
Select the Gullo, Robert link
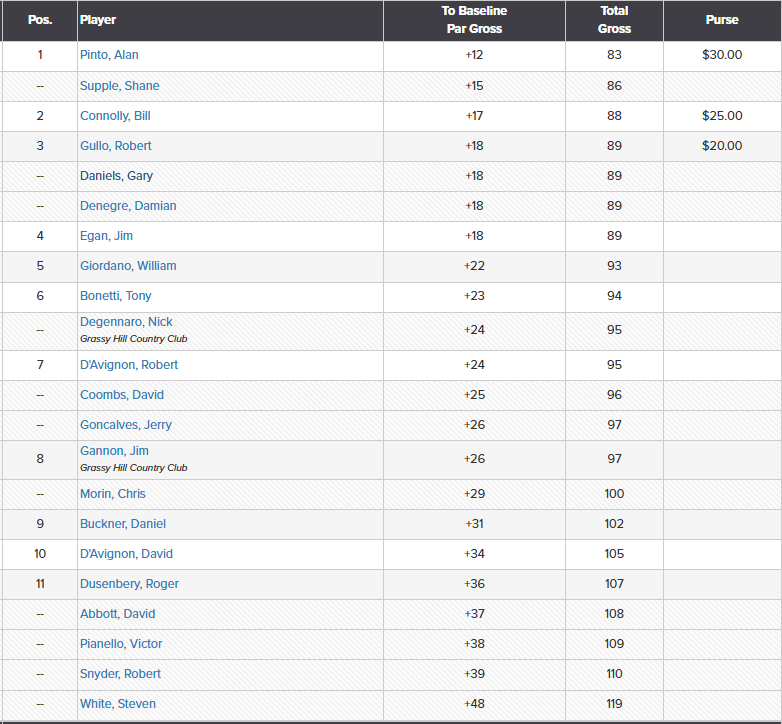pyautogui.click(x=116, y=146)
